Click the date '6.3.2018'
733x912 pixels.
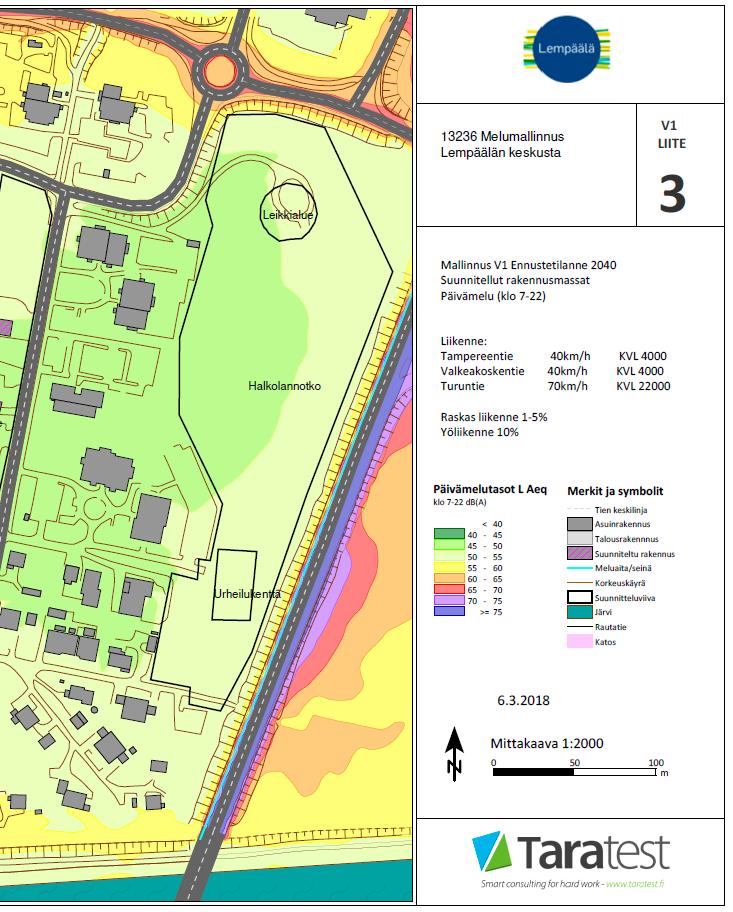point(523,700)
